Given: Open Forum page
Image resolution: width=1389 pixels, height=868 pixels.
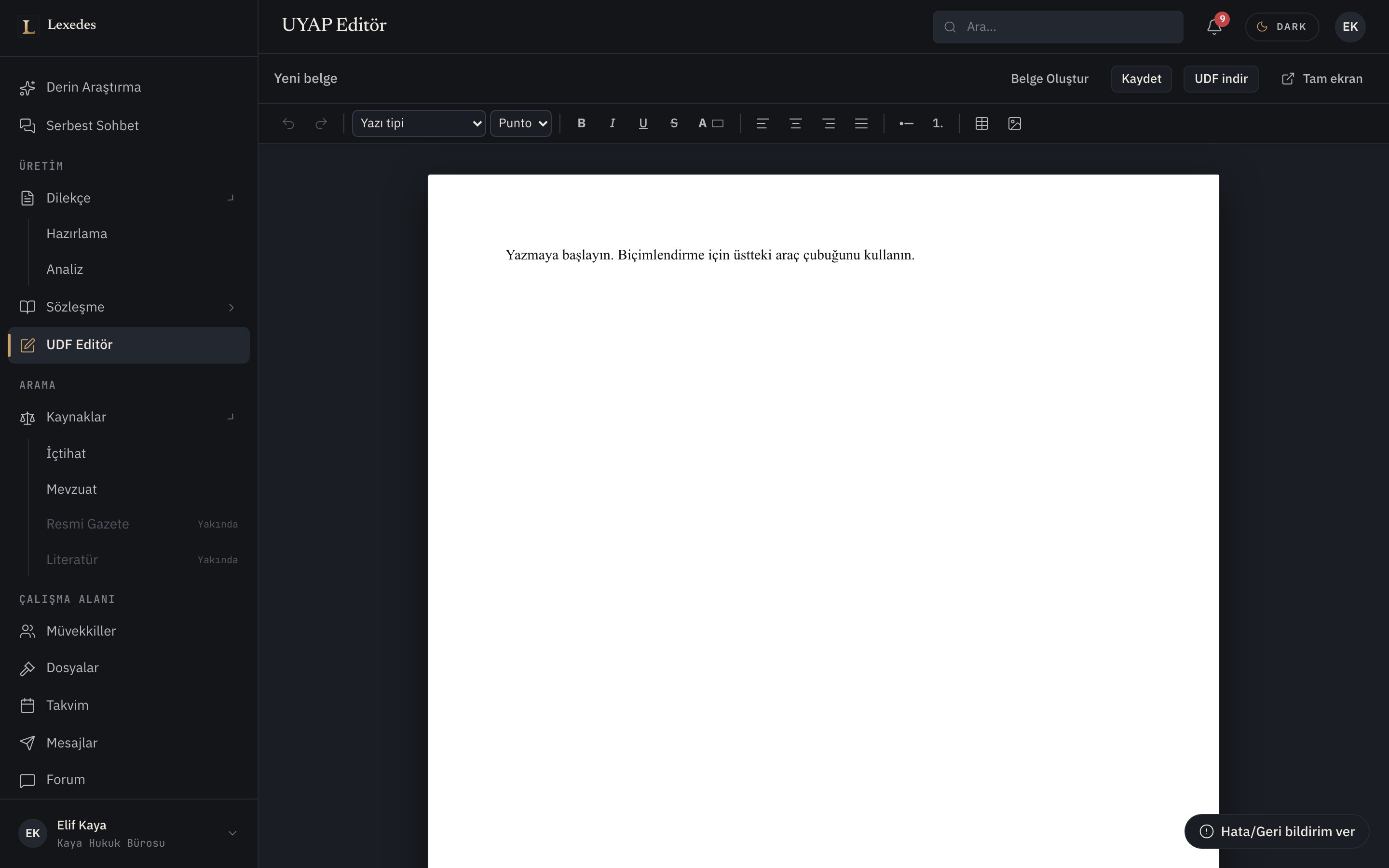Looking at the screenshot, I should [129, 780].
